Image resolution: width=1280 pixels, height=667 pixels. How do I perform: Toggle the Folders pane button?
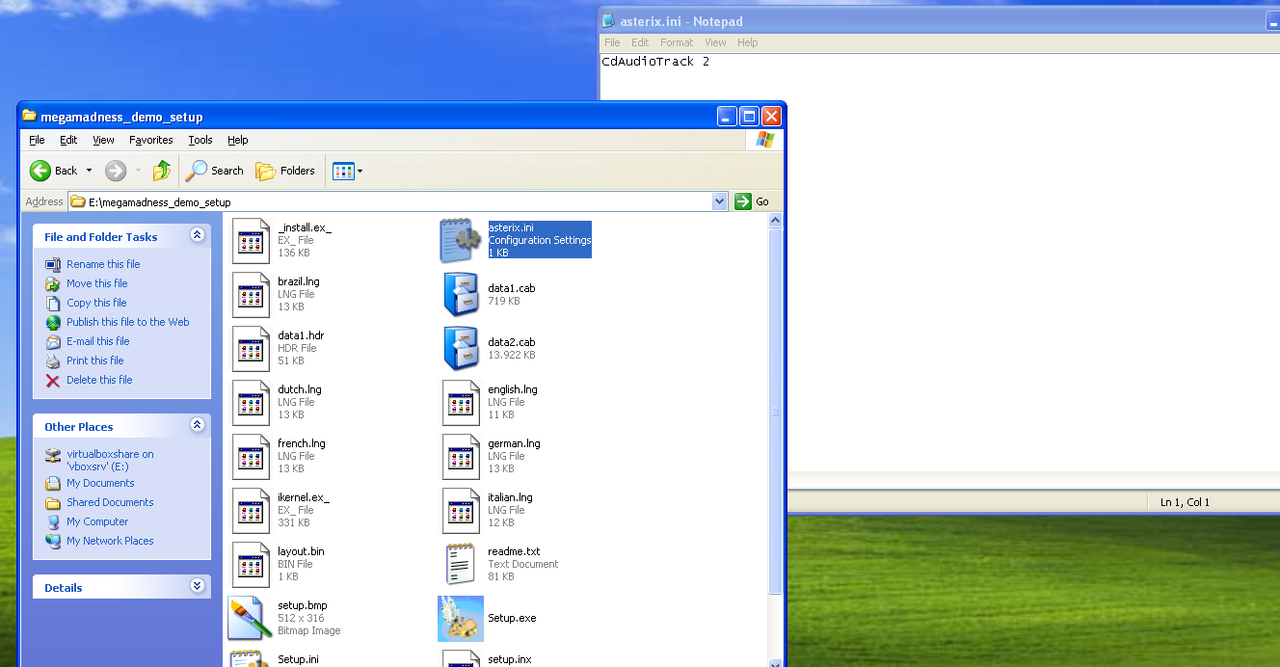pos(286,171)
